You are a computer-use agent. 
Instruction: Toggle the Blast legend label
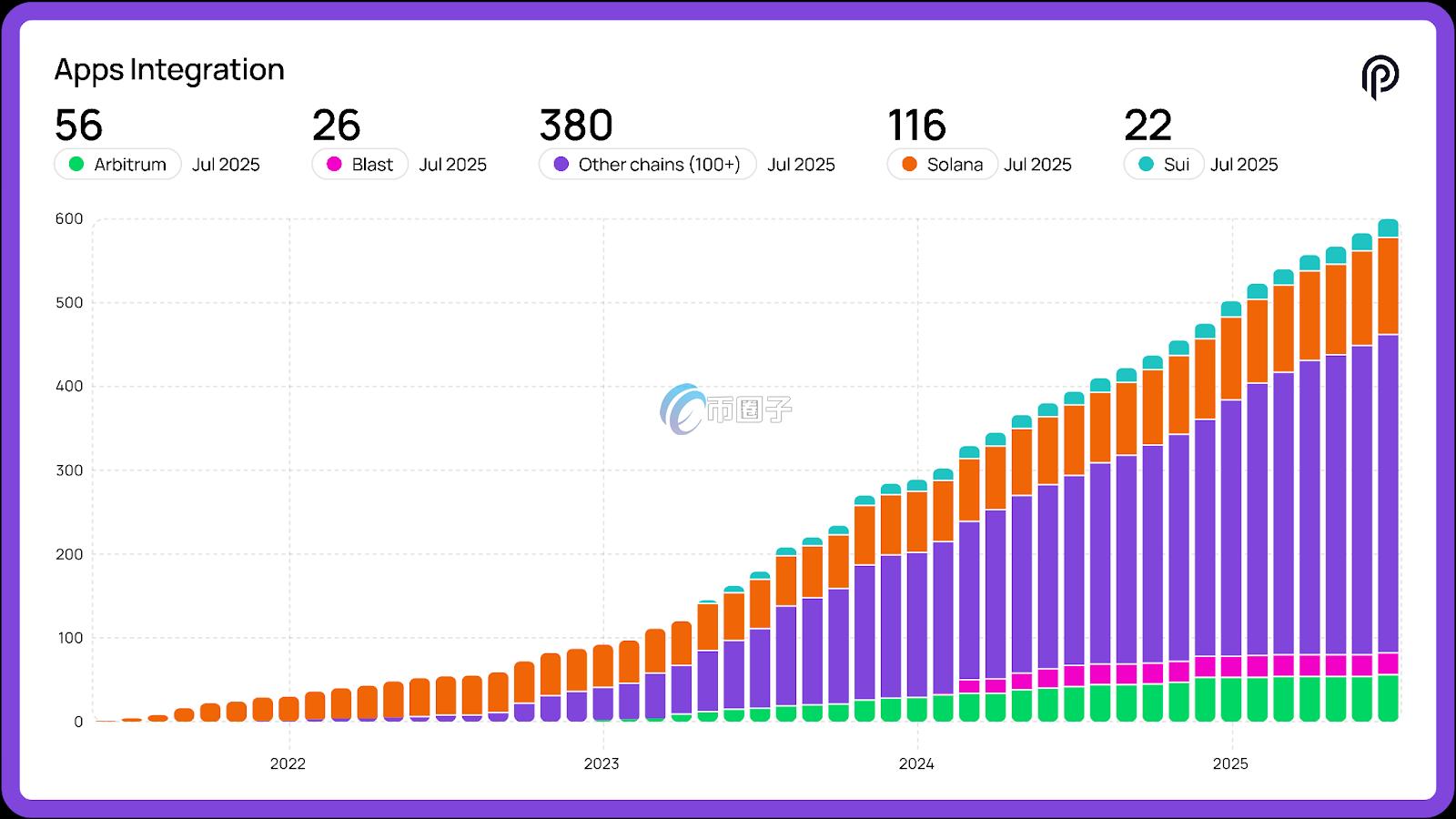click(372, 165)
